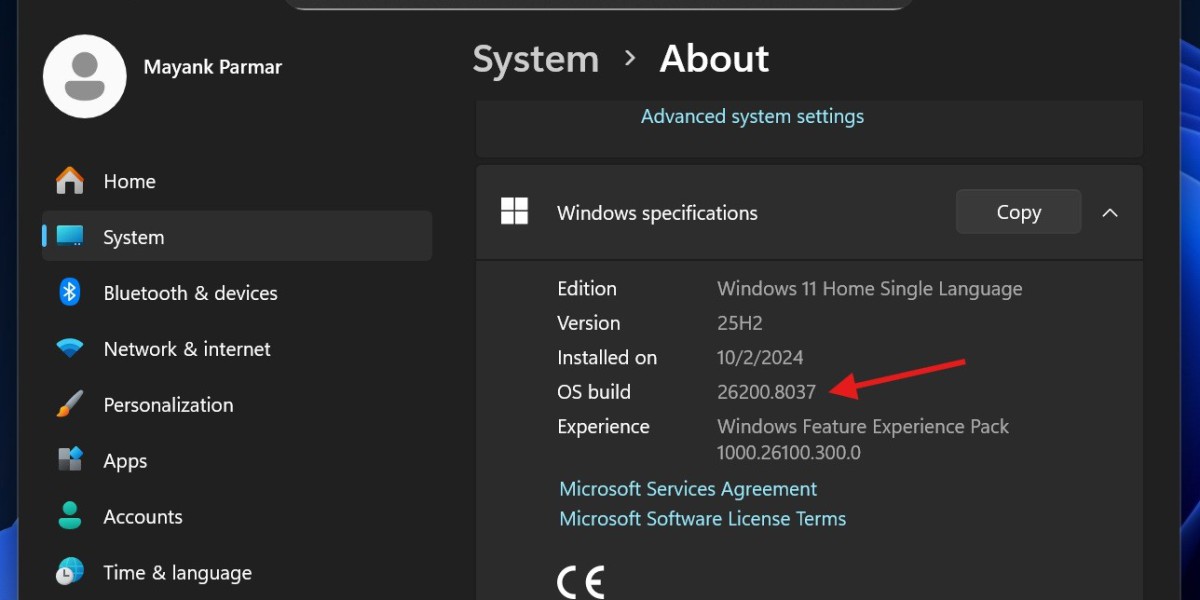The width and height of the screenshot is (1200, 600).
Task: Open the Apps section icon
Action: (70, 461)
